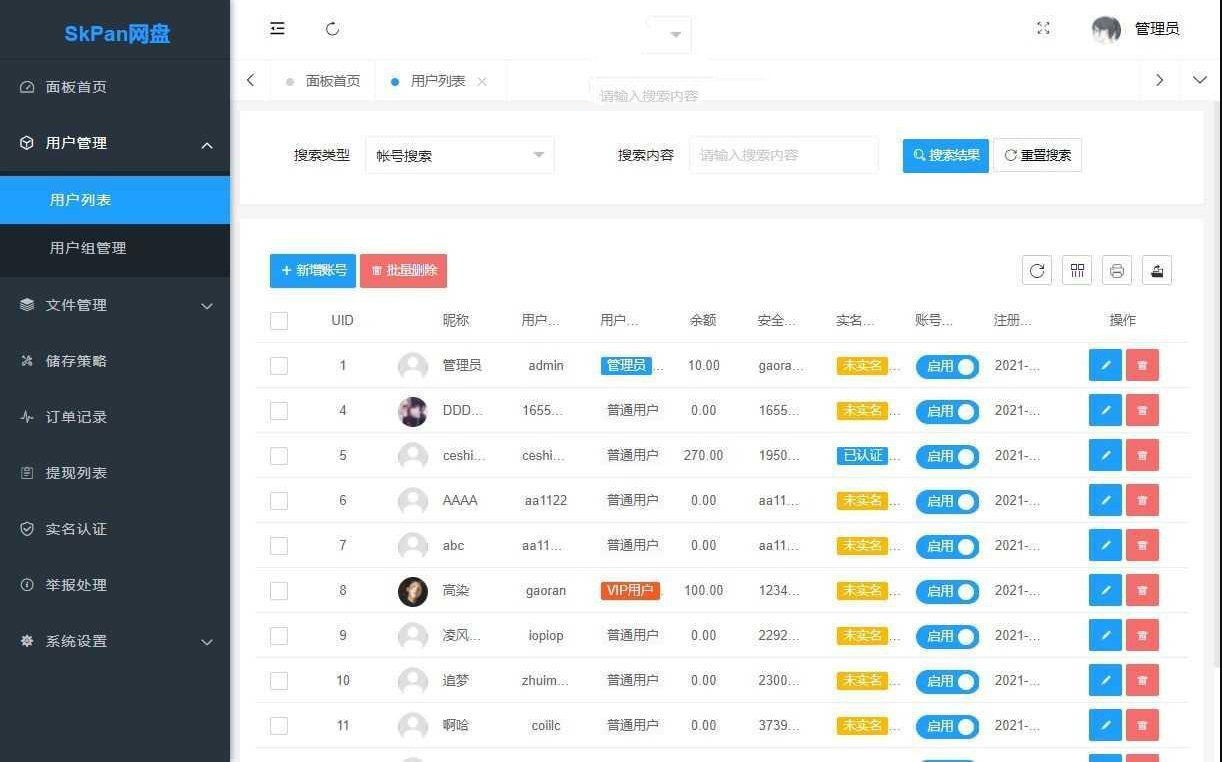Refresh the user table with reload icon
This screenshot has height=762, width=1222.
(1037, 270)
